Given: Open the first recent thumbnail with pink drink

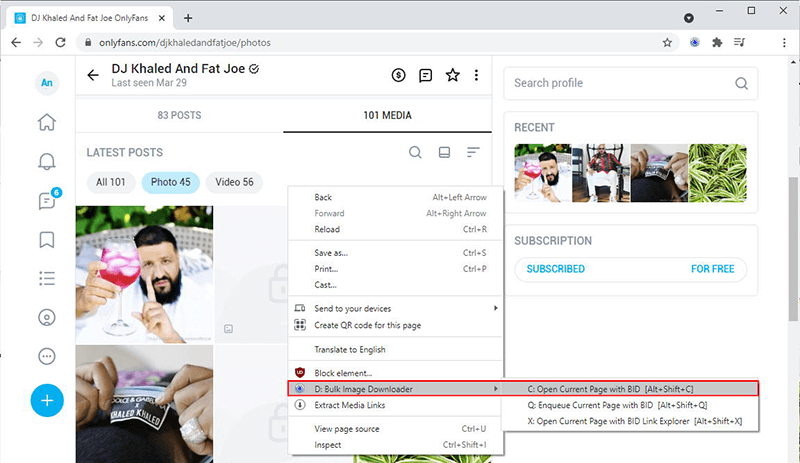Looking at the screenshot, I should pyautogui.click(x=543, y=173).
